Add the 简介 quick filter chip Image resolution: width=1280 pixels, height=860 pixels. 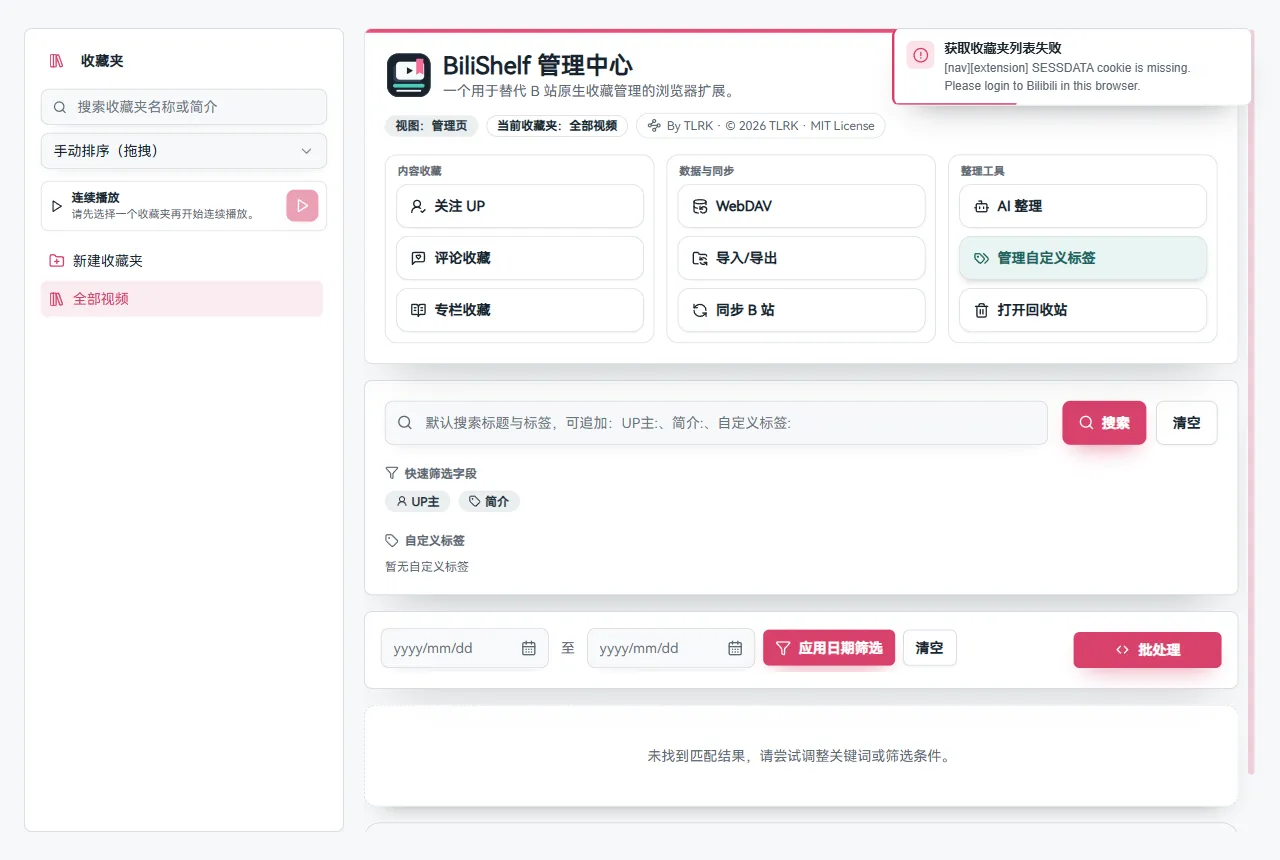pyautogui.click(x=489, y=501)
